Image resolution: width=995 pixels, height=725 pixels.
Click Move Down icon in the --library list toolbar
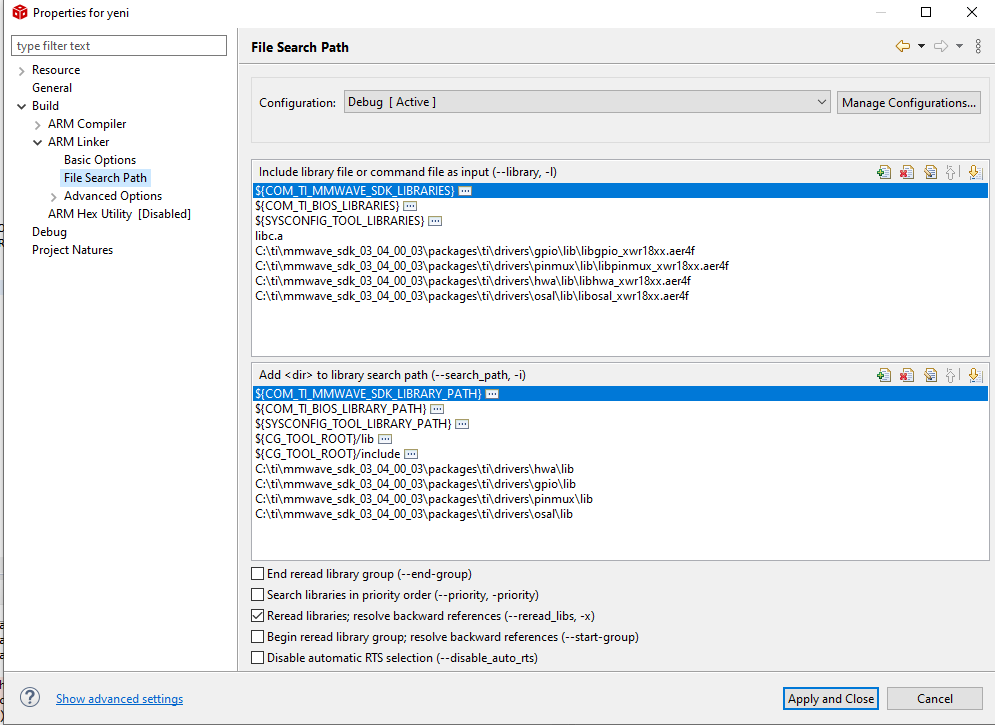click(975, 172)
